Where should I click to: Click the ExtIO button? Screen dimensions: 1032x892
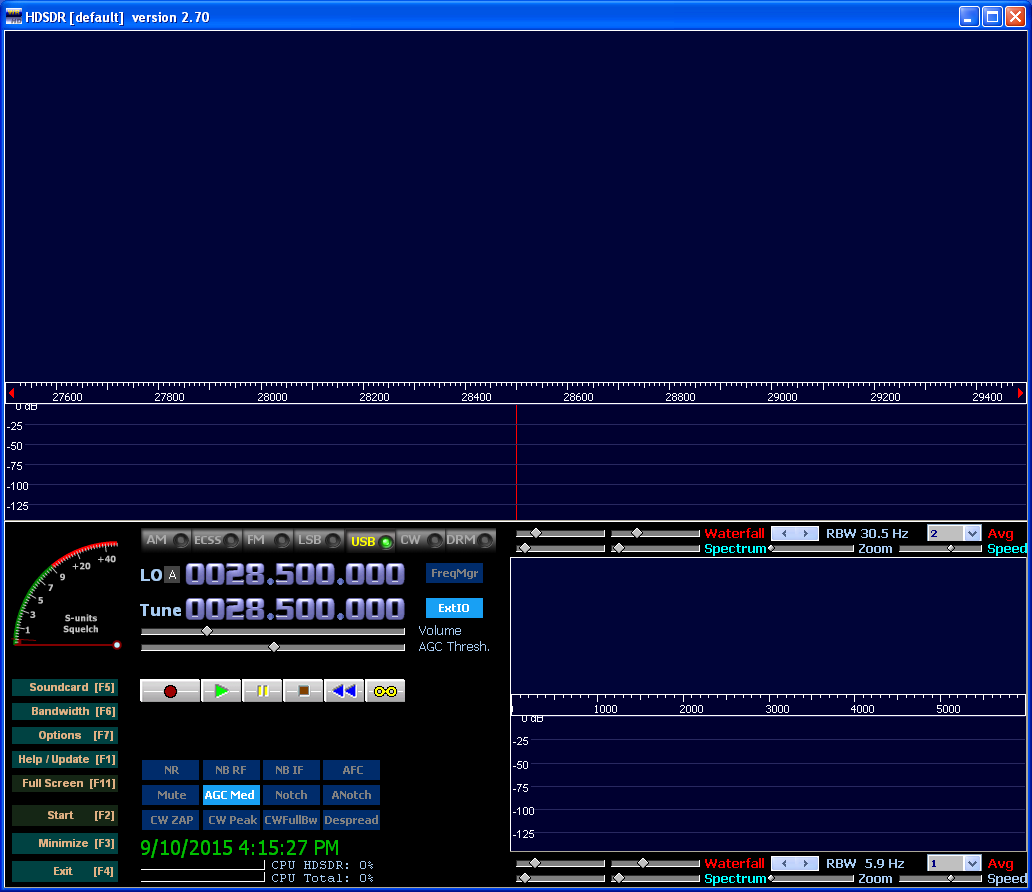pos(453,607)
